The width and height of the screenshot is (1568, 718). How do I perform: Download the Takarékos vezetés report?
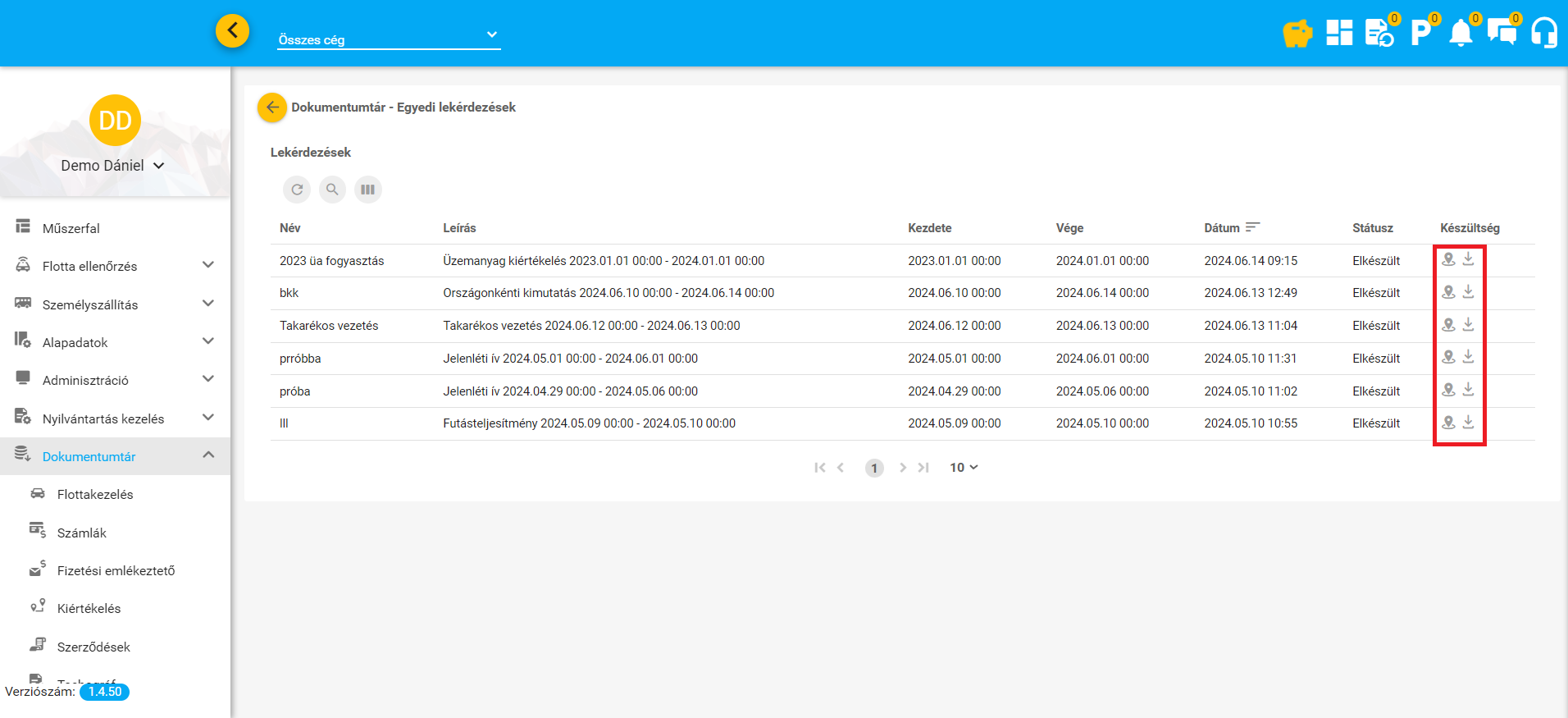[1468, 325]
